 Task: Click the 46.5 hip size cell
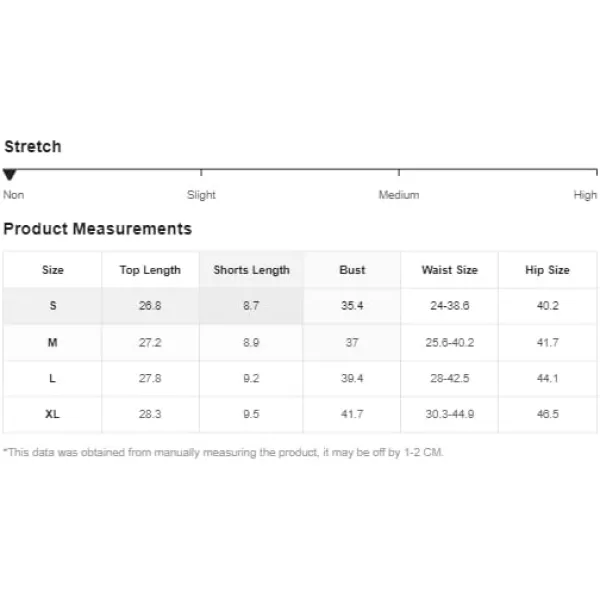[x=548, y=414]
